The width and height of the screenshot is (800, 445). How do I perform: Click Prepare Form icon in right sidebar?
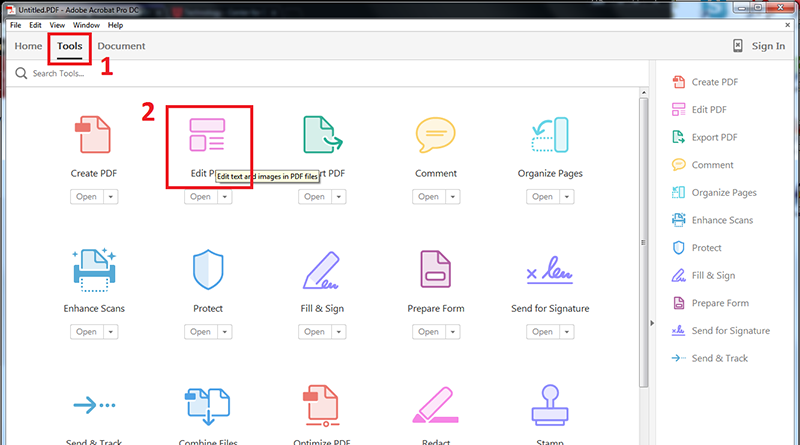click(x=679, y=303)
